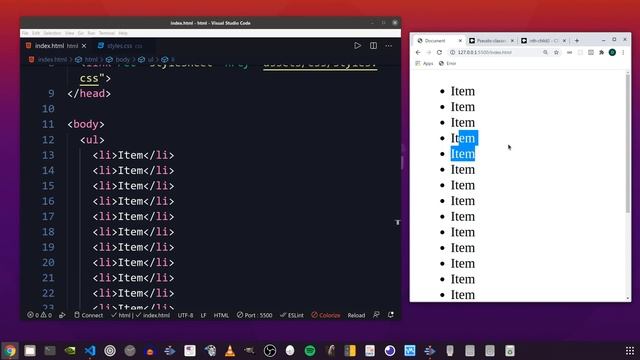Open the Trash icon in the dock

[510, 351]
